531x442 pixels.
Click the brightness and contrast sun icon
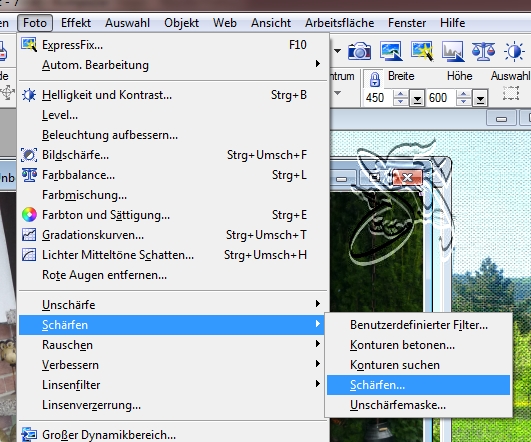tap(514, 51)
